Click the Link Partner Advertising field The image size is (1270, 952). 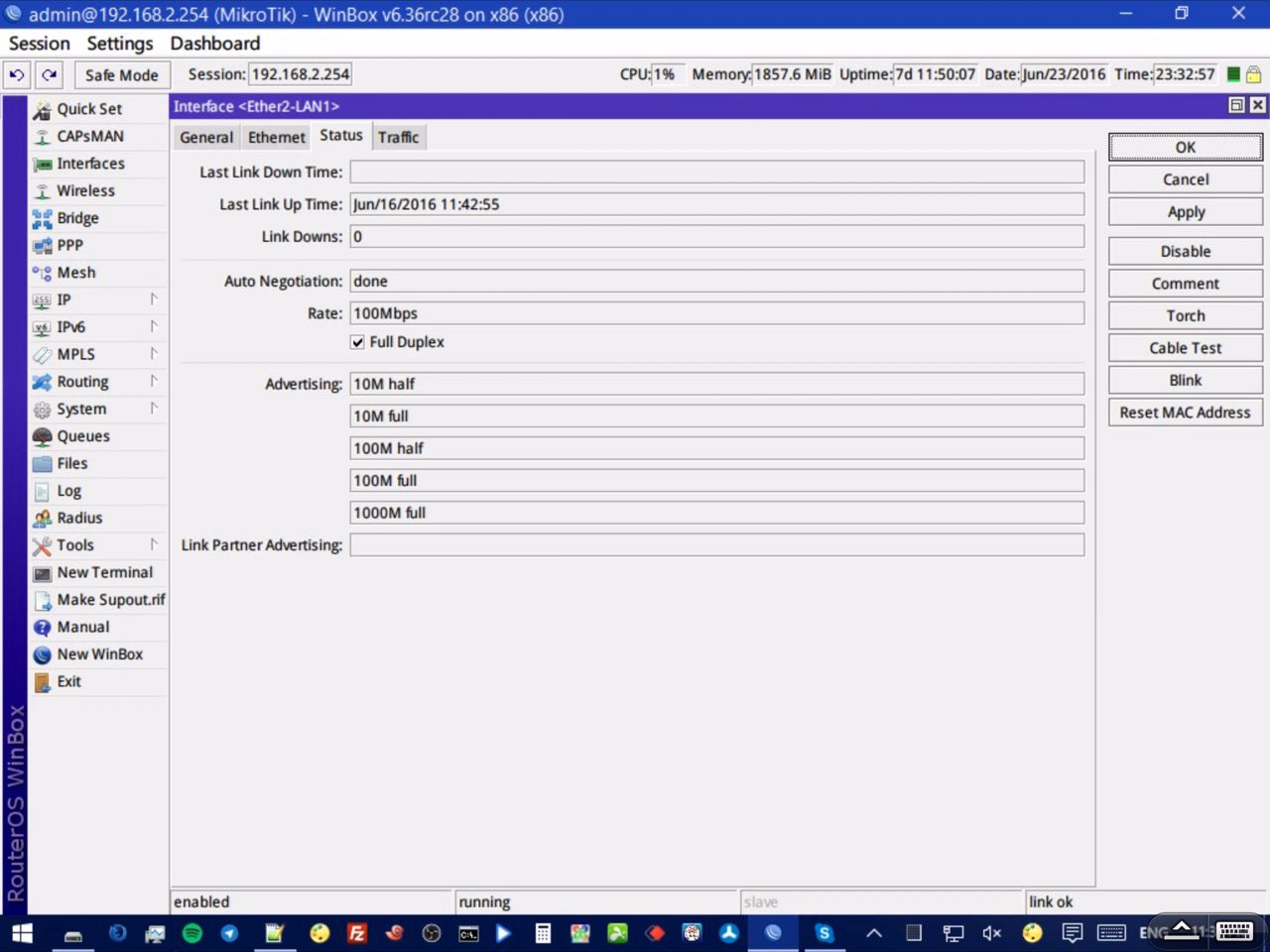point(716,544)
